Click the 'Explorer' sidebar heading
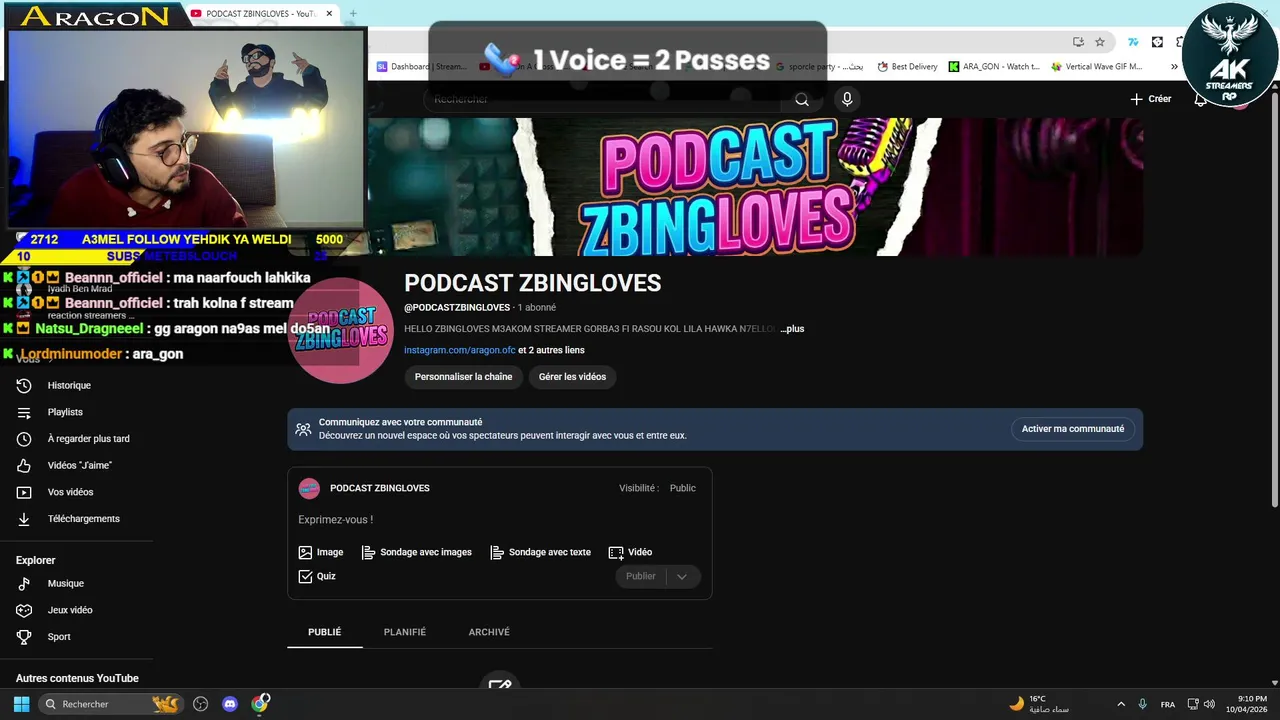The image size is (1280, 720). point(36,560)
